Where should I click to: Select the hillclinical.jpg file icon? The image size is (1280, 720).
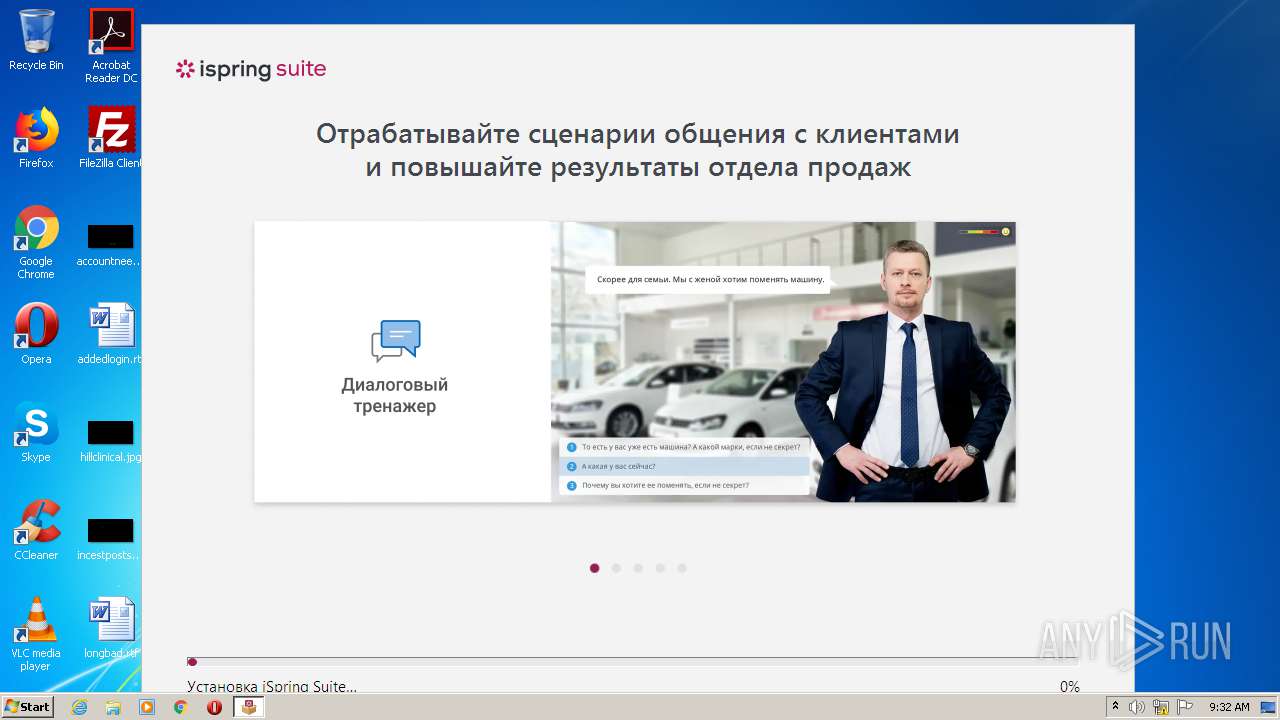tap(110, 440)
